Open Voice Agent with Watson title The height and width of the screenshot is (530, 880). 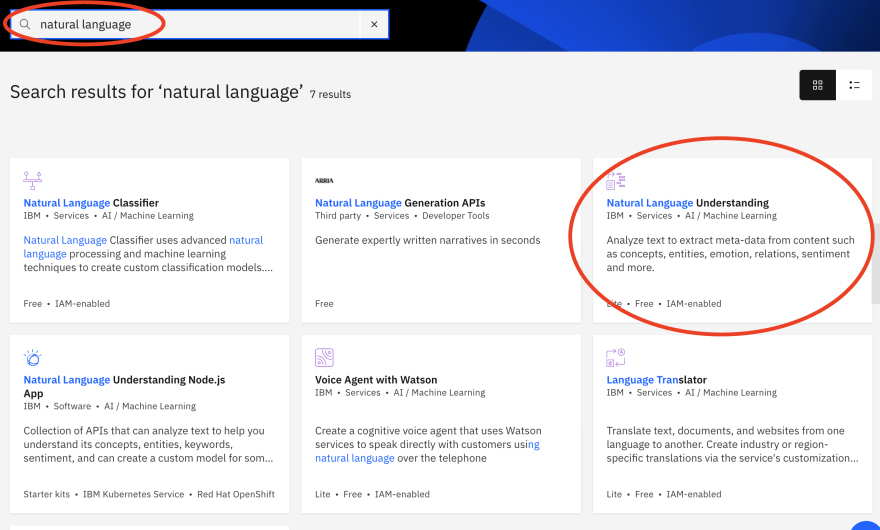tap(376, 380)
